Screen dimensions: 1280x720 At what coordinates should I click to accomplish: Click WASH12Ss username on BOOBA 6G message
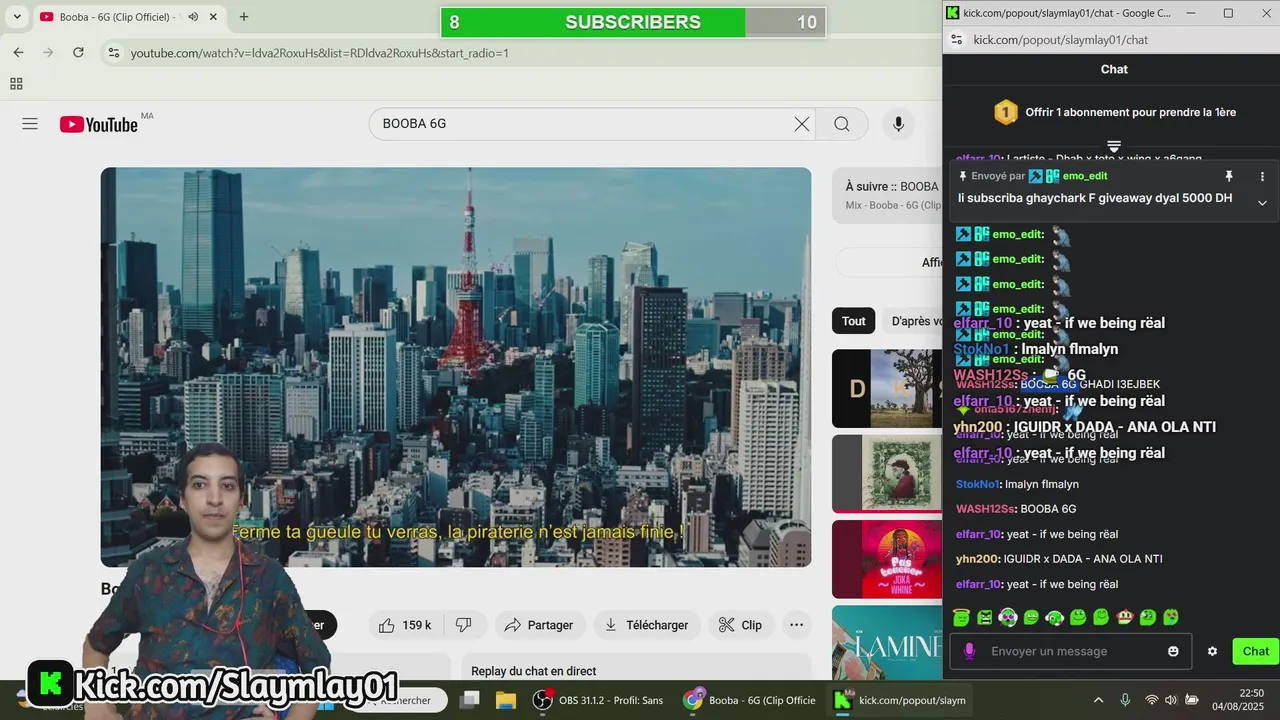click(x=986, y=509)
